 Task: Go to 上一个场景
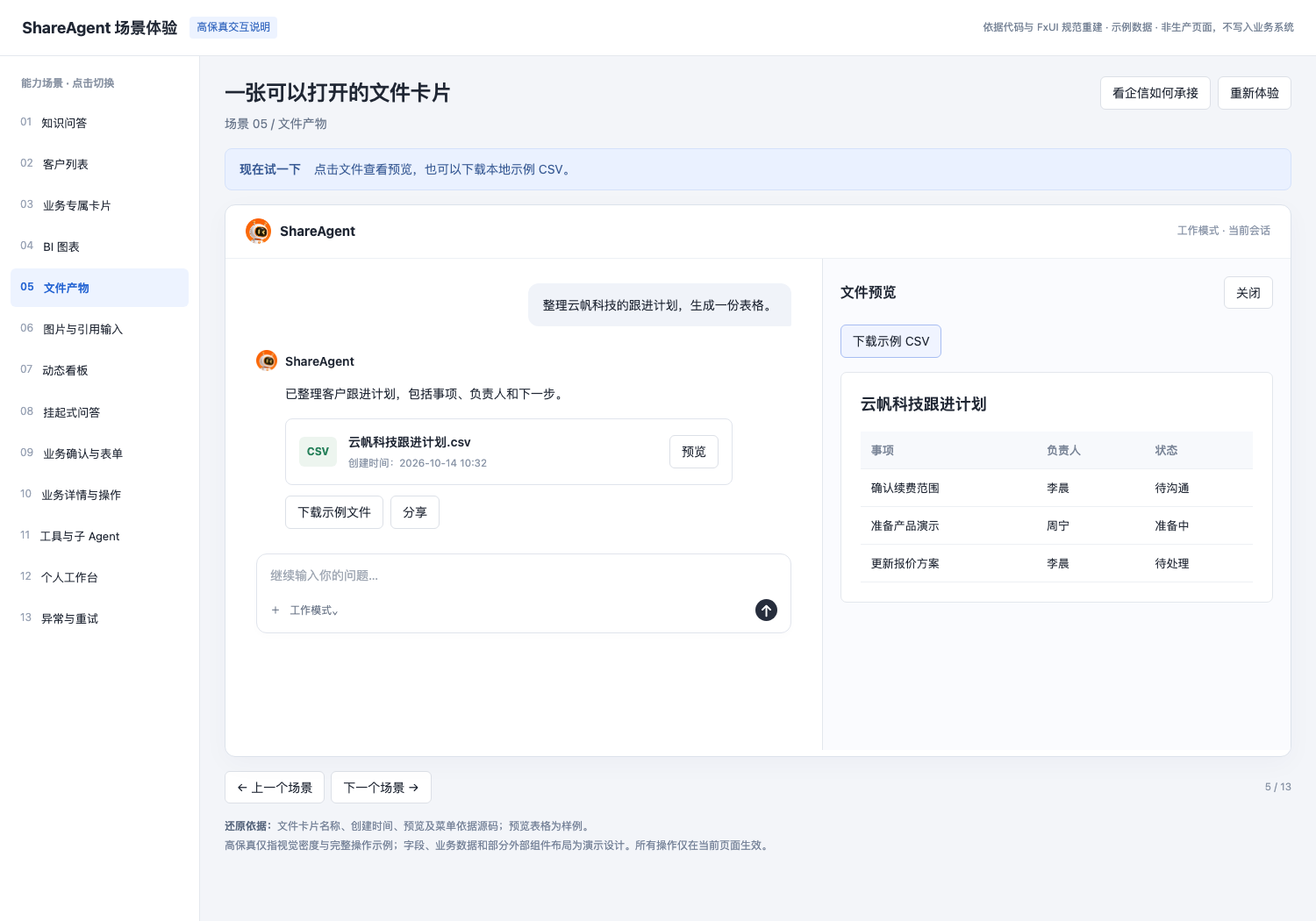(x=275, y=788)
